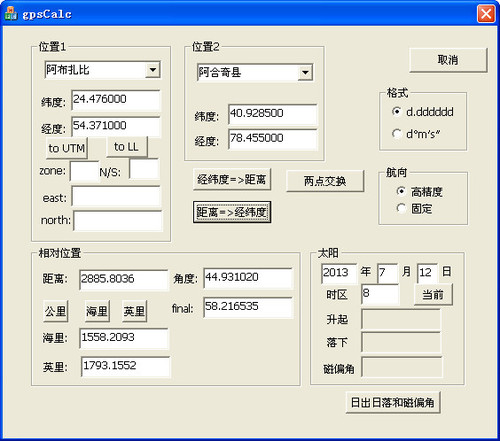Click the 英里 value field 1793.1552
500x441 pixels.
click(x=125, y=367)
